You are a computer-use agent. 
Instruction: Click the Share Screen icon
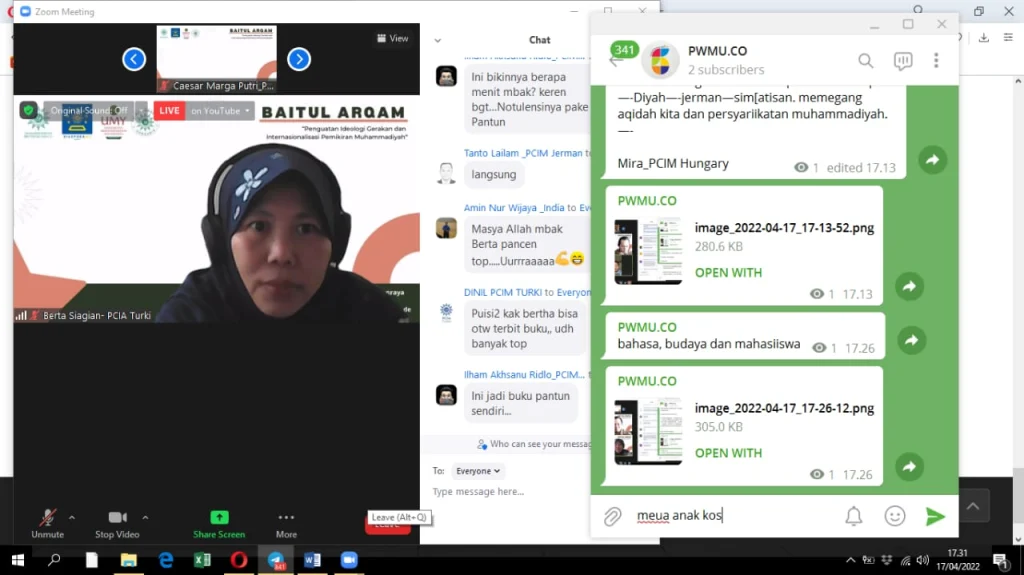[219, 518]
